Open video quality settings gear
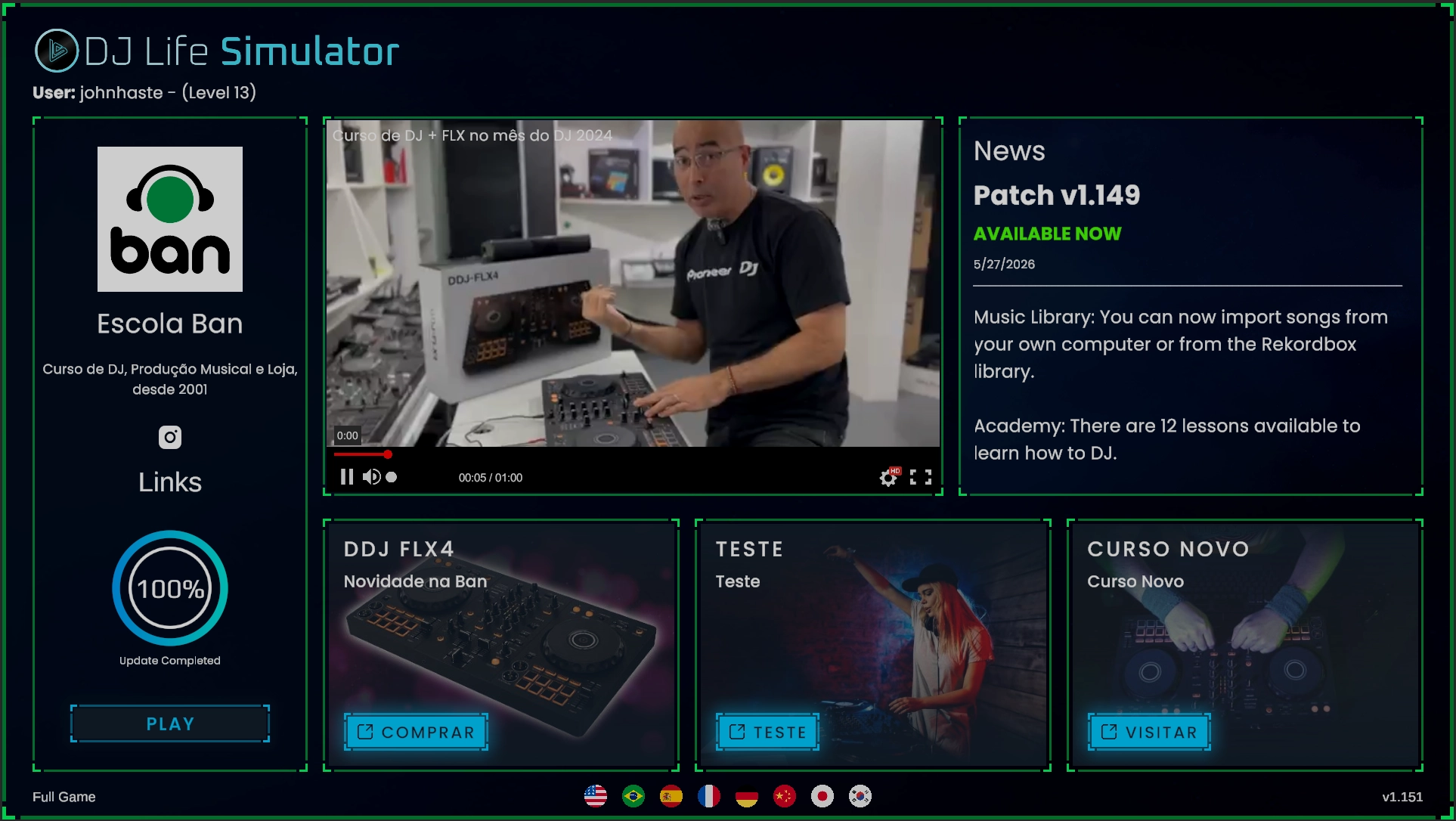The image size is (1456, 821). (889, 477)
